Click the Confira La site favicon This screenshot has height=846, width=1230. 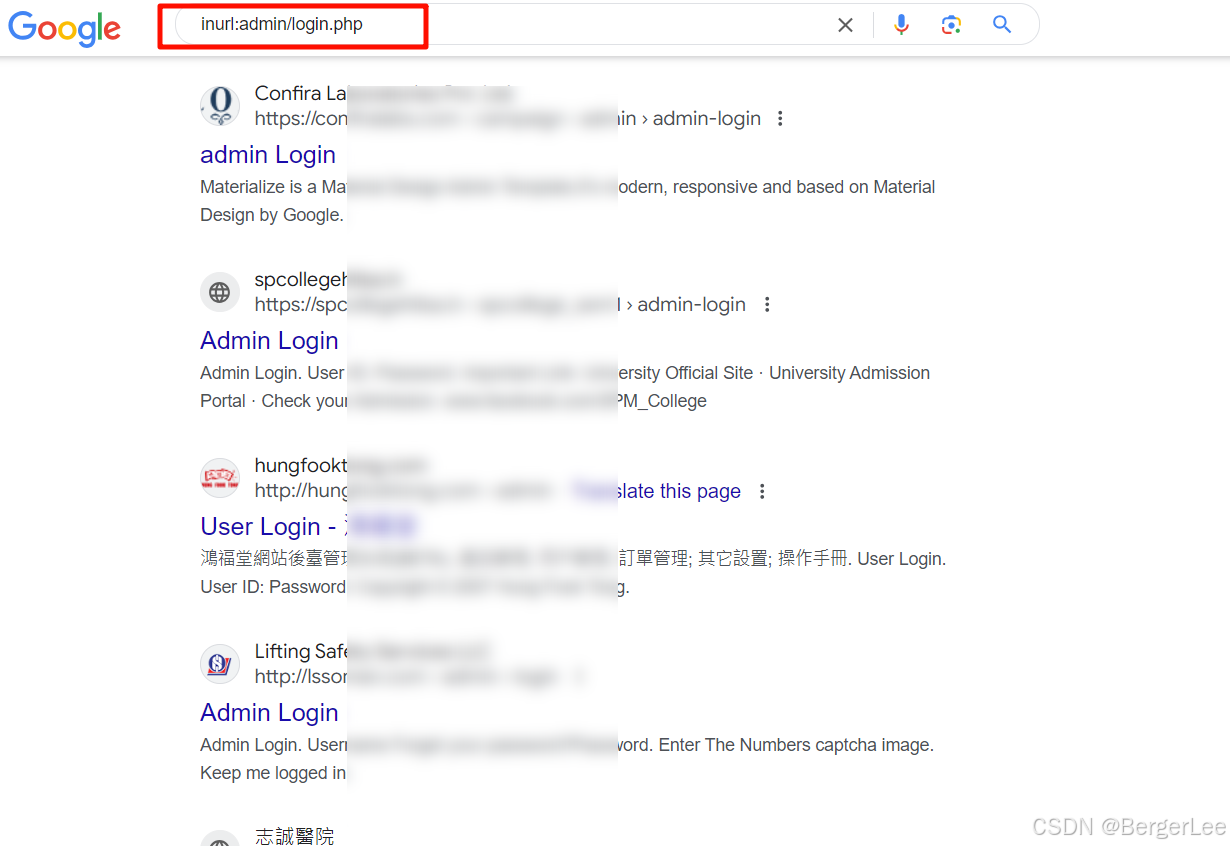(219, 105)
